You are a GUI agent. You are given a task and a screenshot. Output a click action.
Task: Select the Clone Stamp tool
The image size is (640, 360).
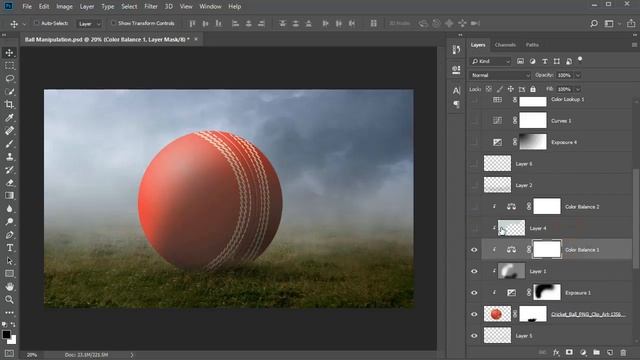point(9,157)
